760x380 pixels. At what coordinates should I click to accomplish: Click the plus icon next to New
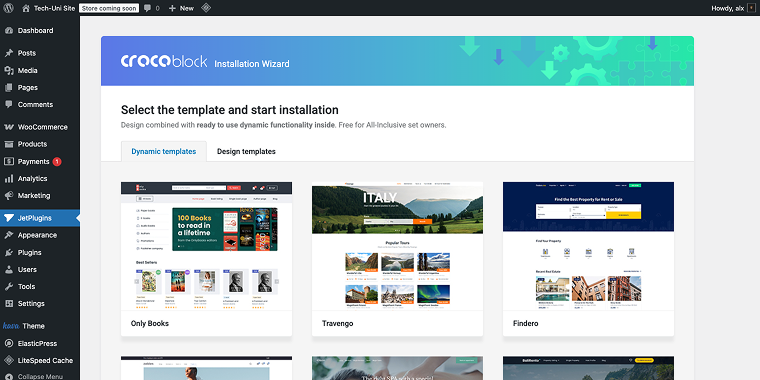172,8
